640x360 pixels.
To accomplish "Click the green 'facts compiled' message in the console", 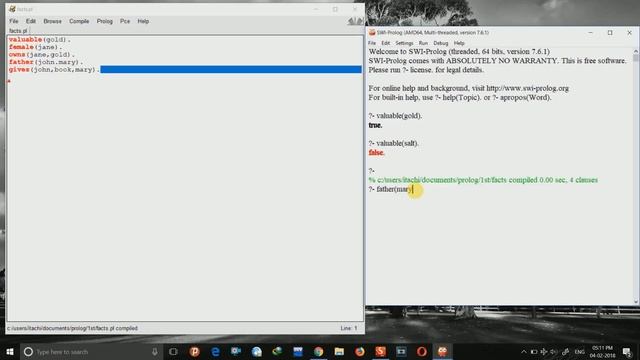I will (483, 180).
